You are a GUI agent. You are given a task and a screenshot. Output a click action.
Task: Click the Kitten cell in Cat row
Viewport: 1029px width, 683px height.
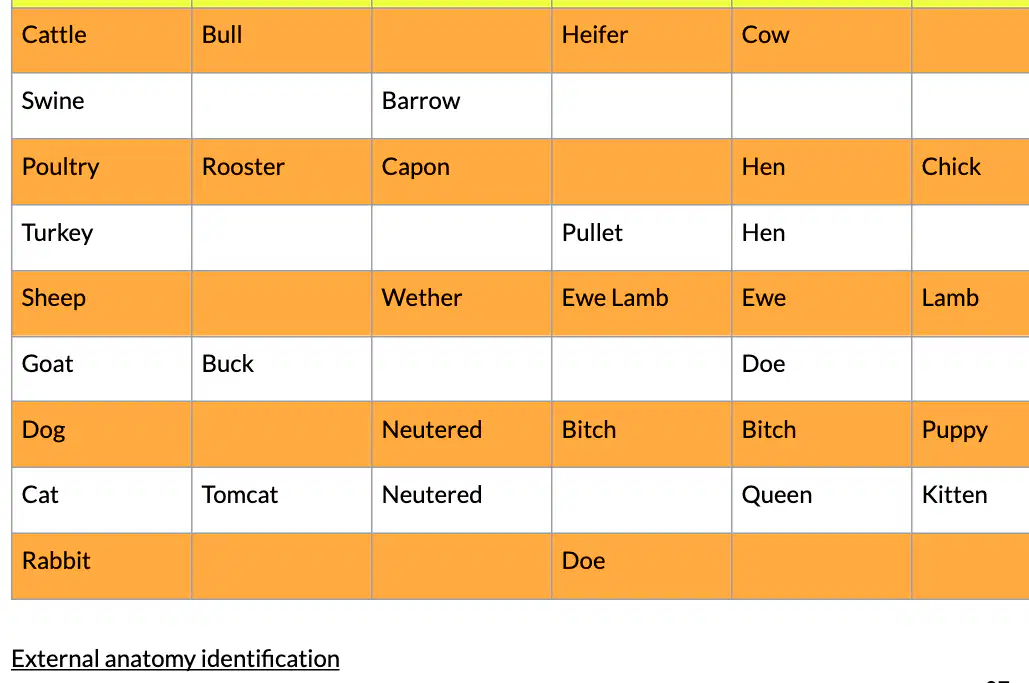[970, 500]
